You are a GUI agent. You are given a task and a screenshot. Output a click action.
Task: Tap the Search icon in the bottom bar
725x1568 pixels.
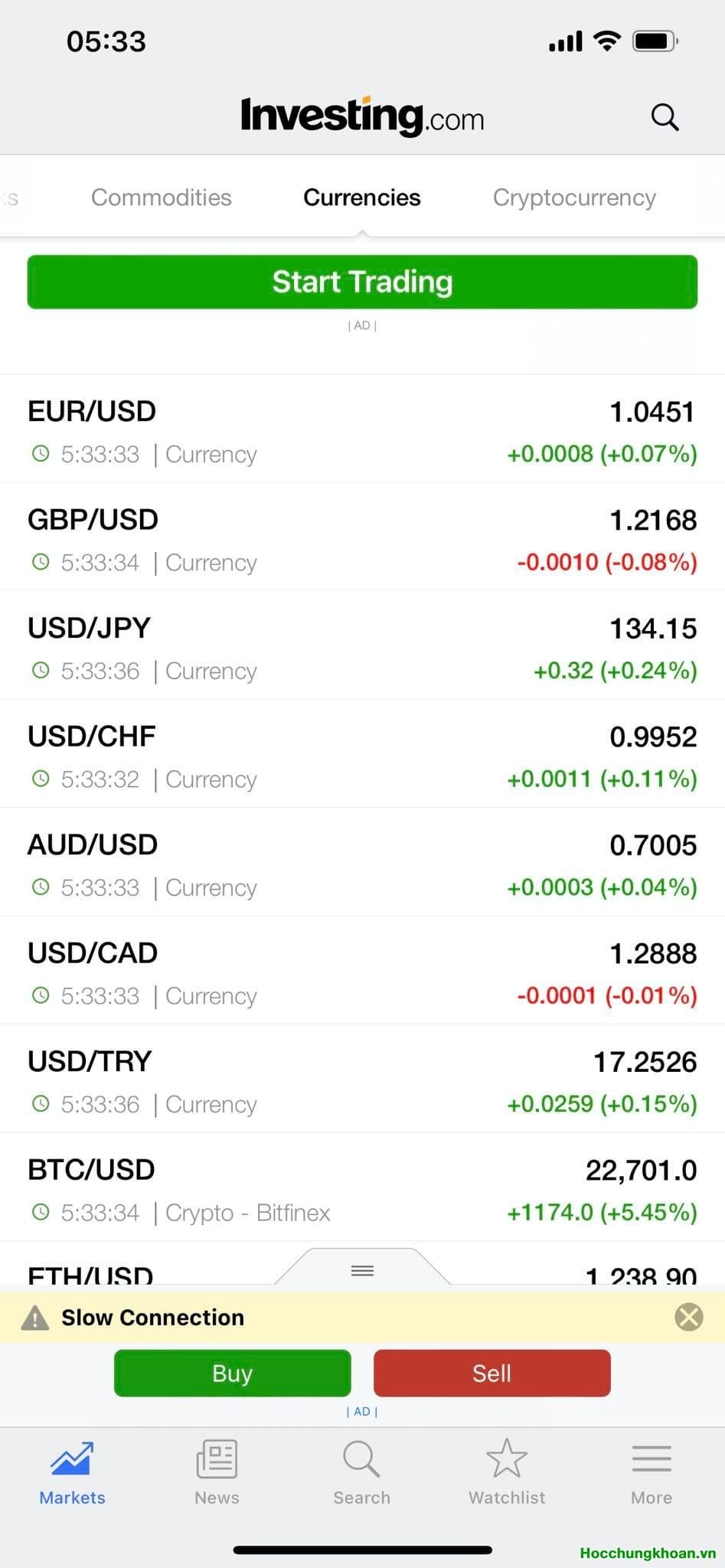click(361, 1459)
